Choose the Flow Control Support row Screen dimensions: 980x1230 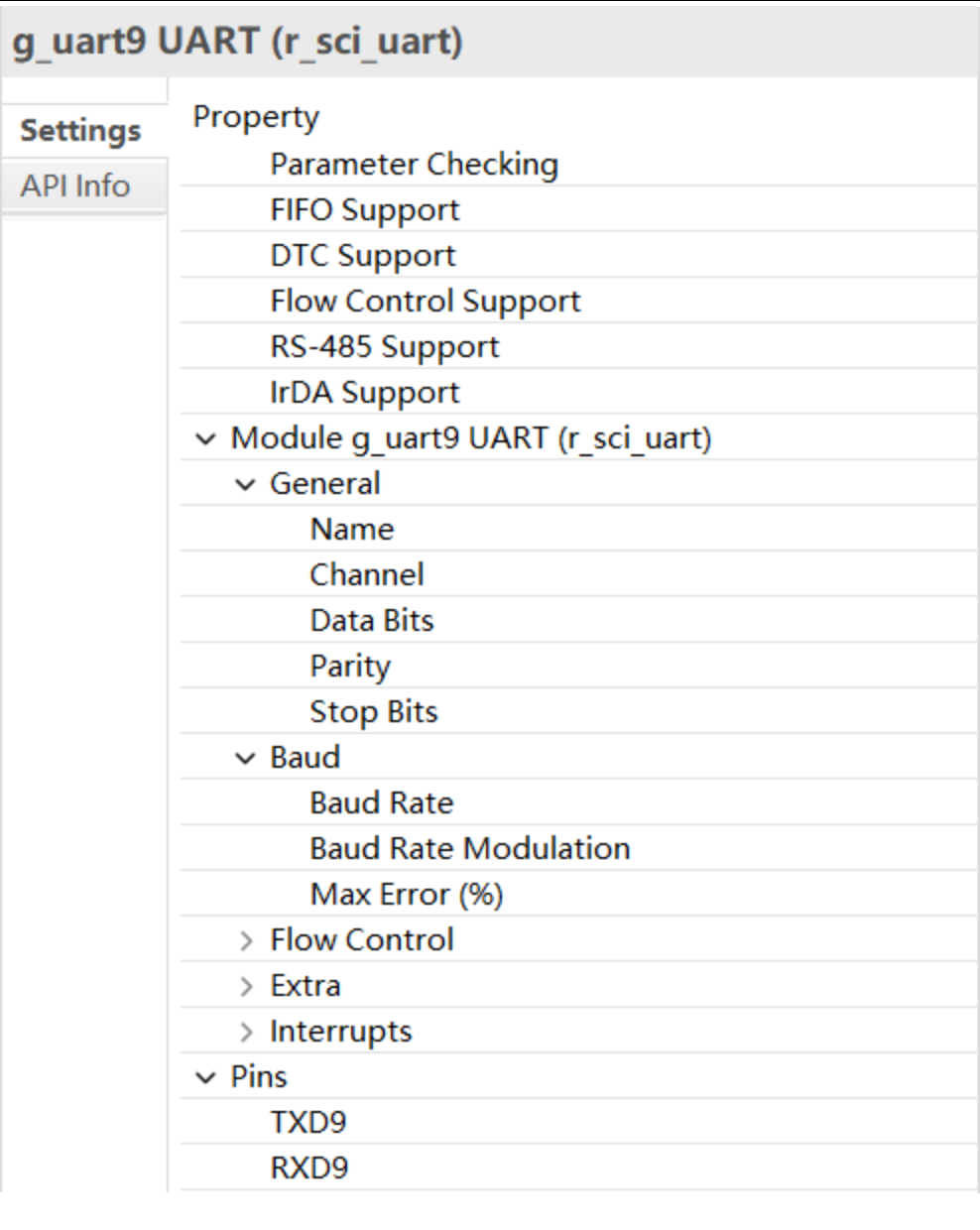[x=578, y=301]
